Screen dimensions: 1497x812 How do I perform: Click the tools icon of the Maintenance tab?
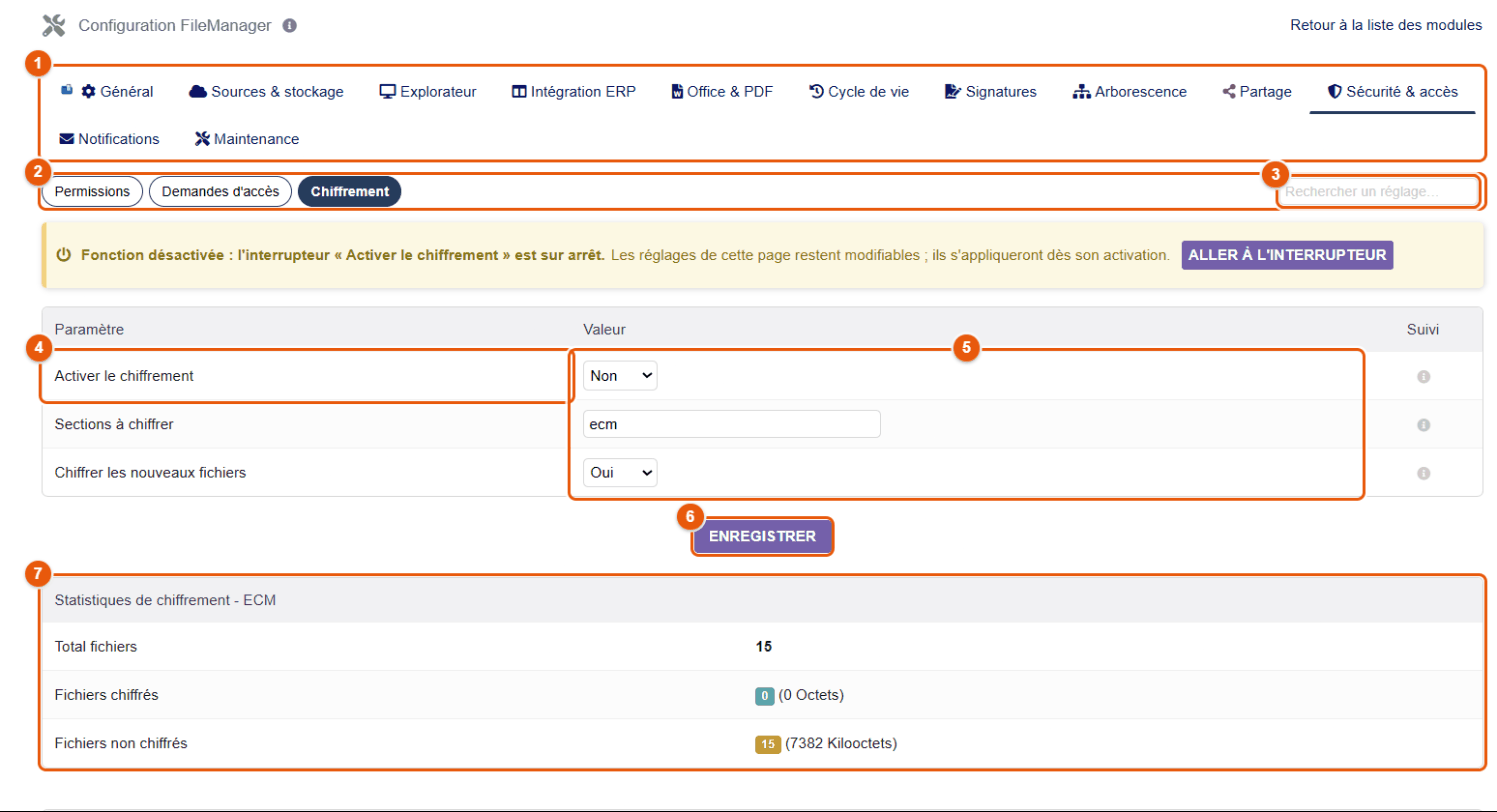pyautogui.click(x=202, y=139)
